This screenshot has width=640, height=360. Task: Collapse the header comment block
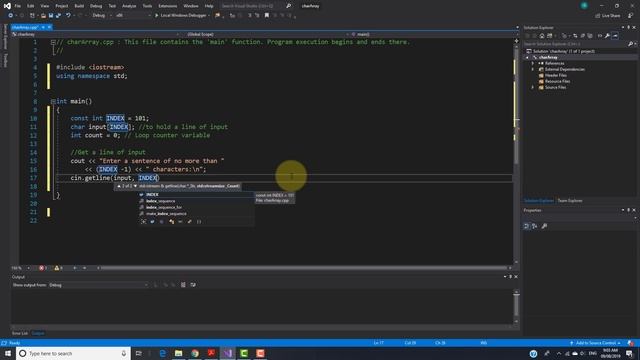53,42
